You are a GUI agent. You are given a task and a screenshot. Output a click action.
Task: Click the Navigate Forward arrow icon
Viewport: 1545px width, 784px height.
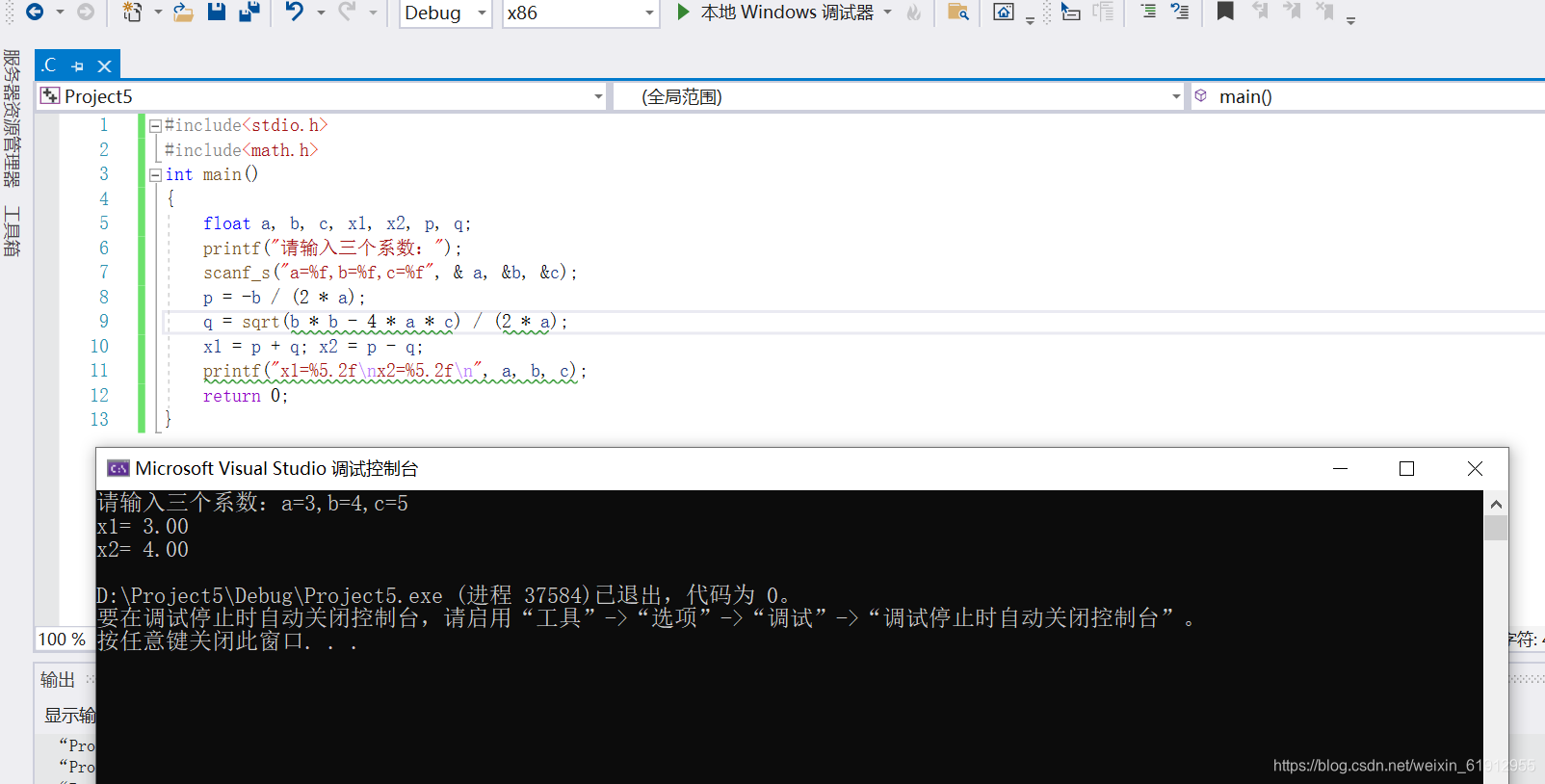point(86,12)
